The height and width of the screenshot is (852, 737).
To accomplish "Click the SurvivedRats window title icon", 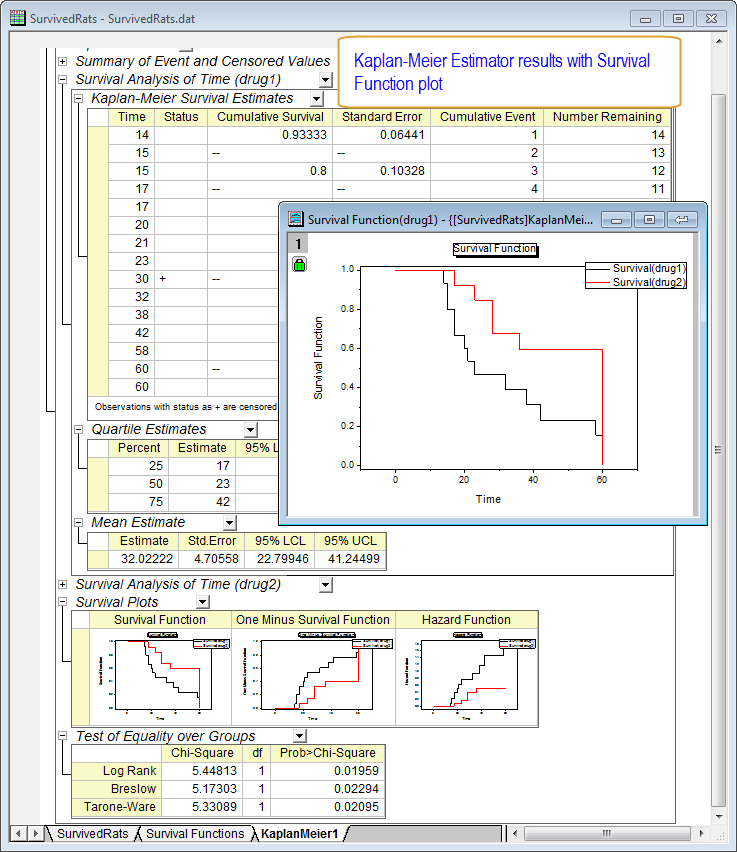I will coord(17,18).
